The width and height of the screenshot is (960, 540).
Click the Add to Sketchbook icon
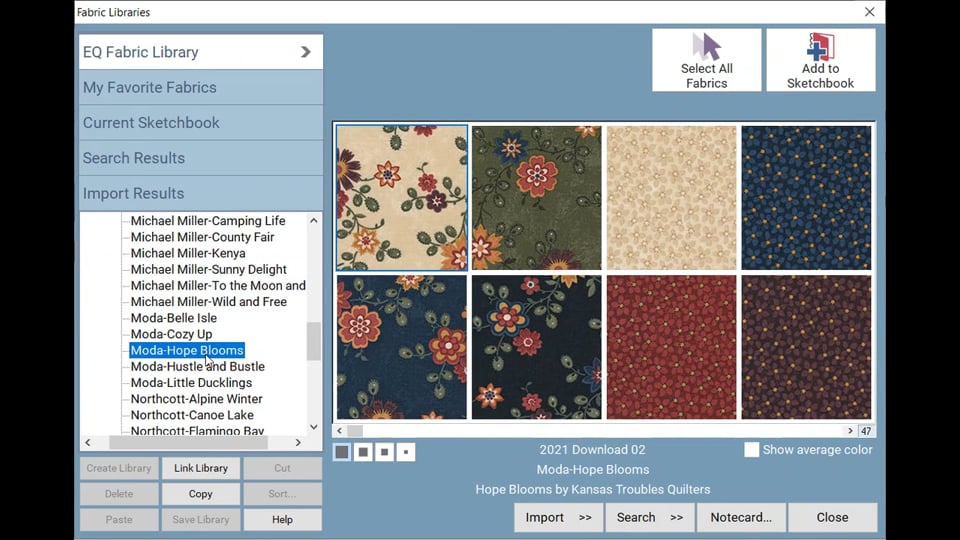[x=820, y=60]
